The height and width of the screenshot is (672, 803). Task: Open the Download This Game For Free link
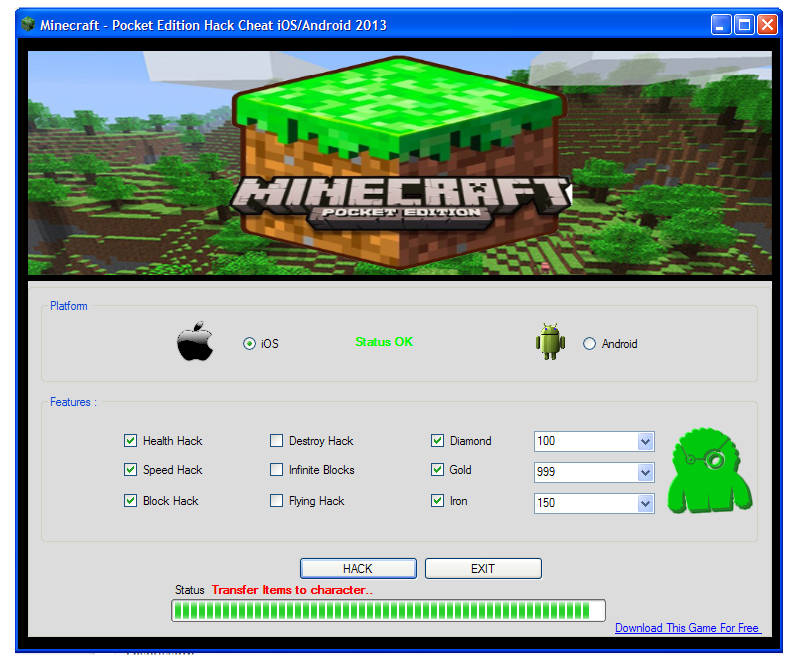click(x=688, y=628)
